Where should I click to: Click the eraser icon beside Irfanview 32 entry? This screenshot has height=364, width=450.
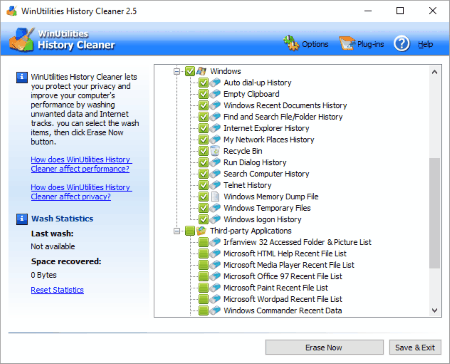215,242
